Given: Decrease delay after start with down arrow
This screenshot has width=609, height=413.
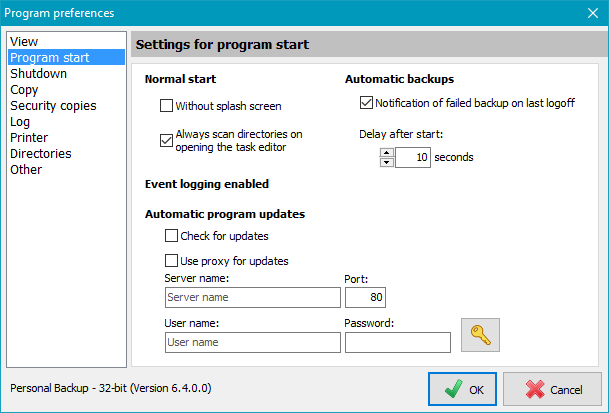Looking at the screenshot, I should [386, 162].
